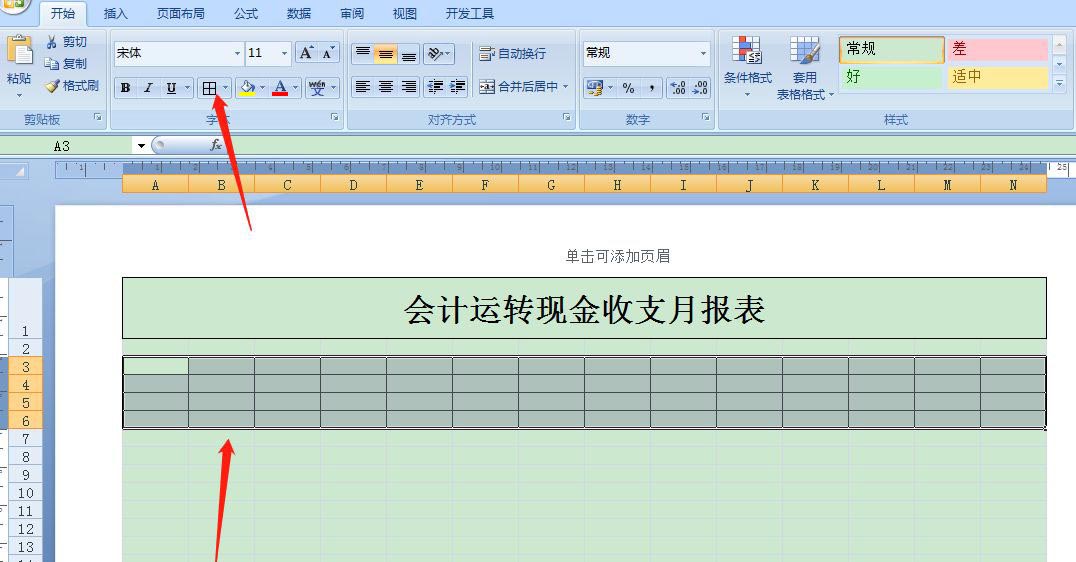
Task: Open the 开始 (Home) tab
Action: 62,13
